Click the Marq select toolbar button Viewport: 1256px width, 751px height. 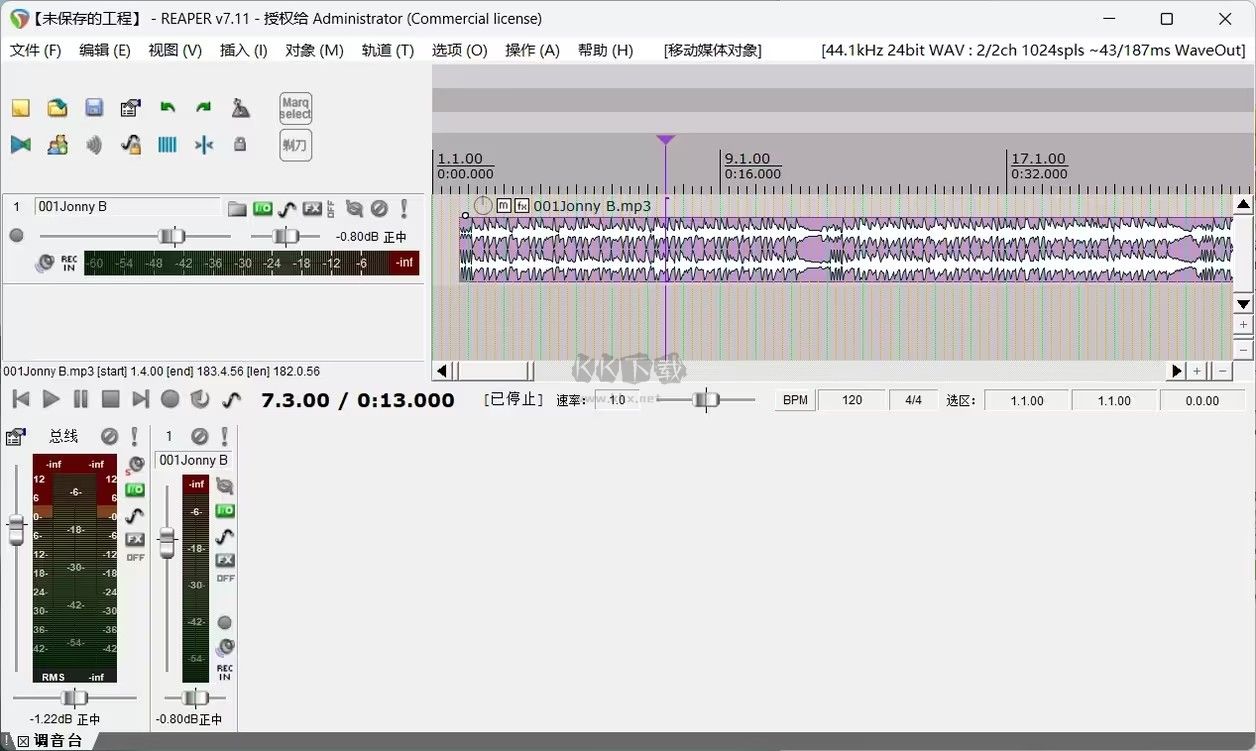click(x=296, y=108)
